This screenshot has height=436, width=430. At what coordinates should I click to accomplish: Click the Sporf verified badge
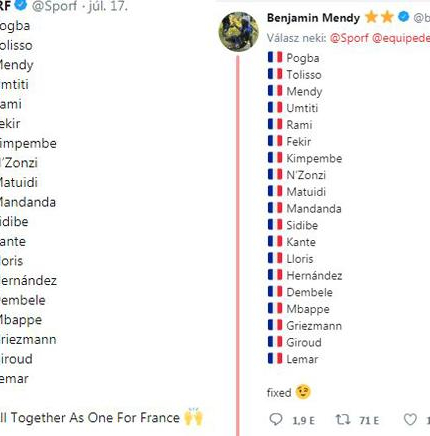(21, 5)
